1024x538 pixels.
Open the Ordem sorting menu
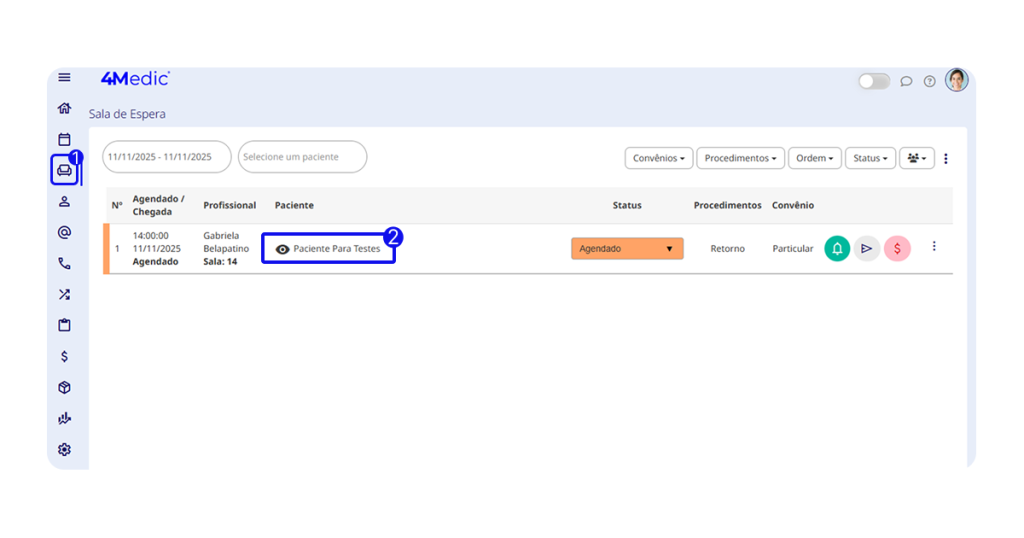[x=814, y=158]
